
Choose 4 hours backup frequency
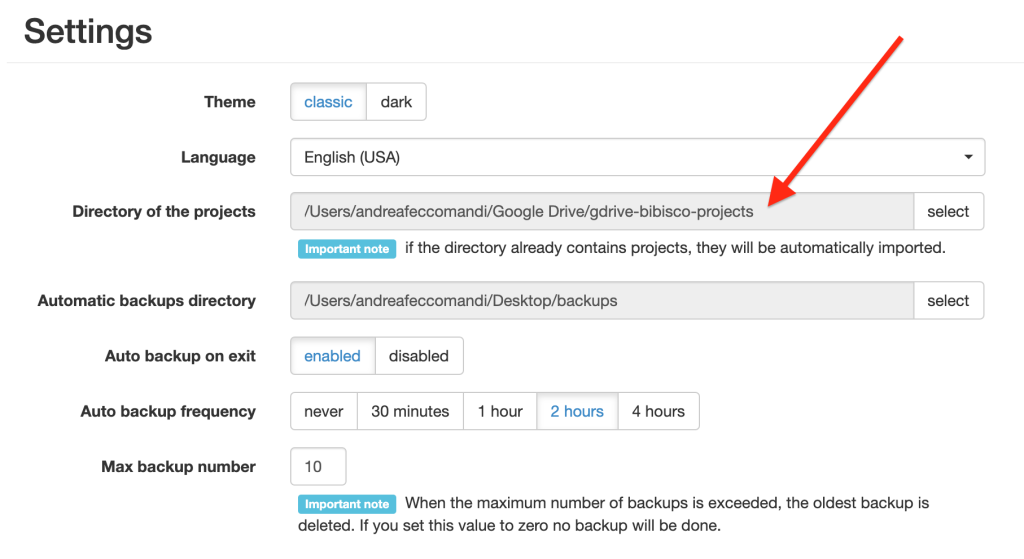click(658, 411)
